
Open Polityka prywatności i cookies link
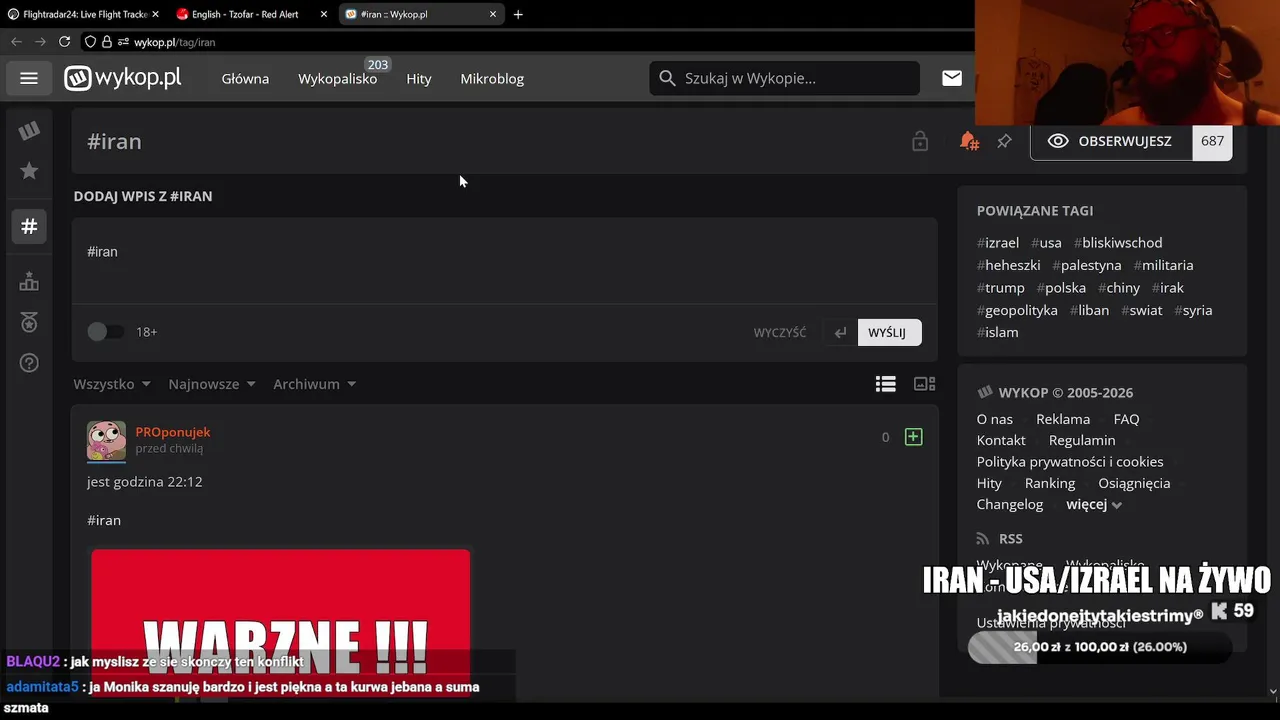click(1070, 462)
